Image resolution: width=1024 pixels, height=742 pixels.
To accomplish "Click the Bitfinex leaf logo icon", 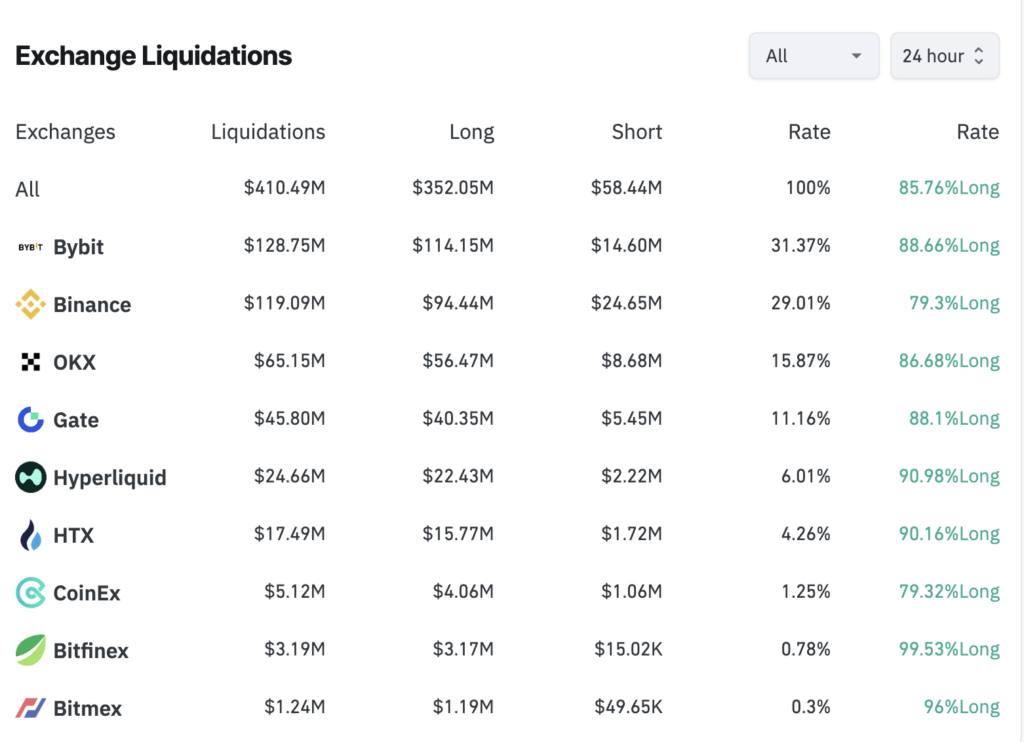I will tap(31, 651).
